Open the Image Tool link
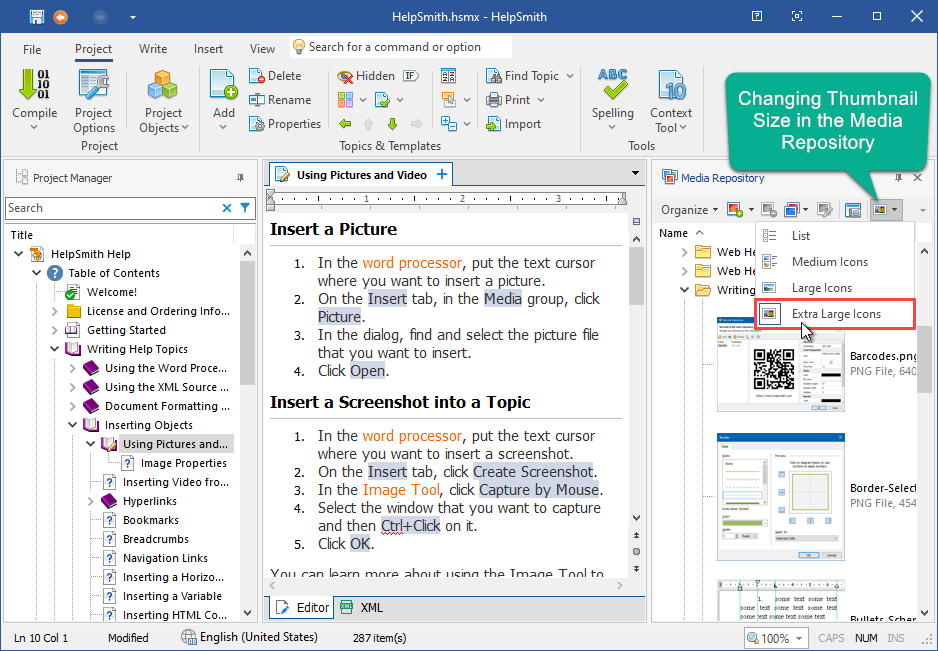This screenshot has width=938, height=651. [401, 490]
